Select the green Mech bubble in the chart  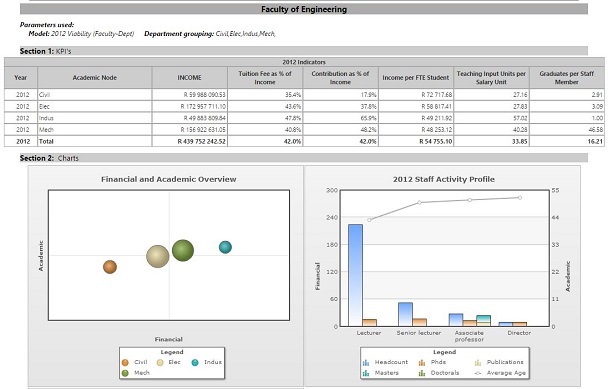(x=183, y=251)
